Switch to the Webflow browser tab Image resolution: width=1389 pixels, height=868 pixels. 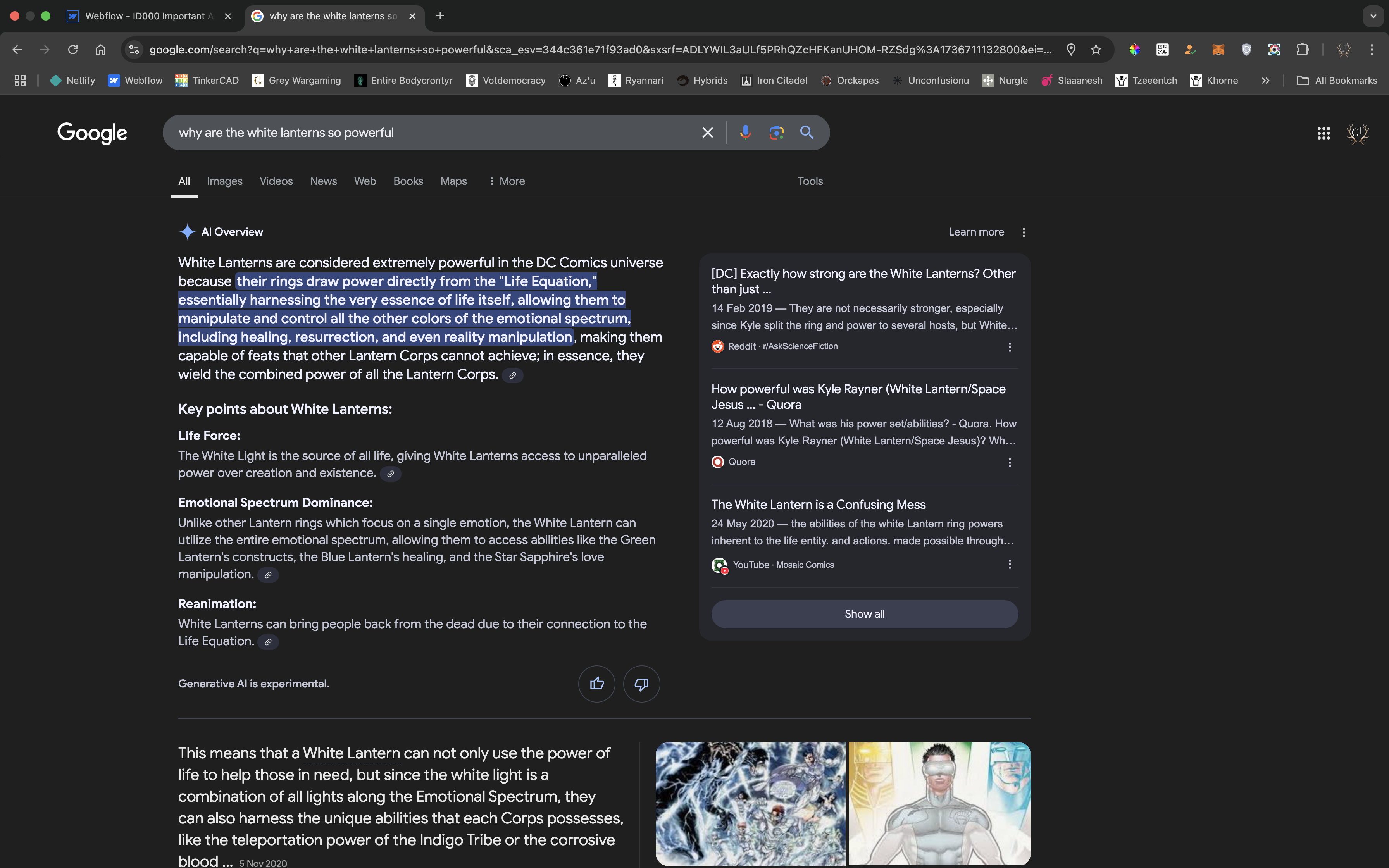(x=148, y=16)
